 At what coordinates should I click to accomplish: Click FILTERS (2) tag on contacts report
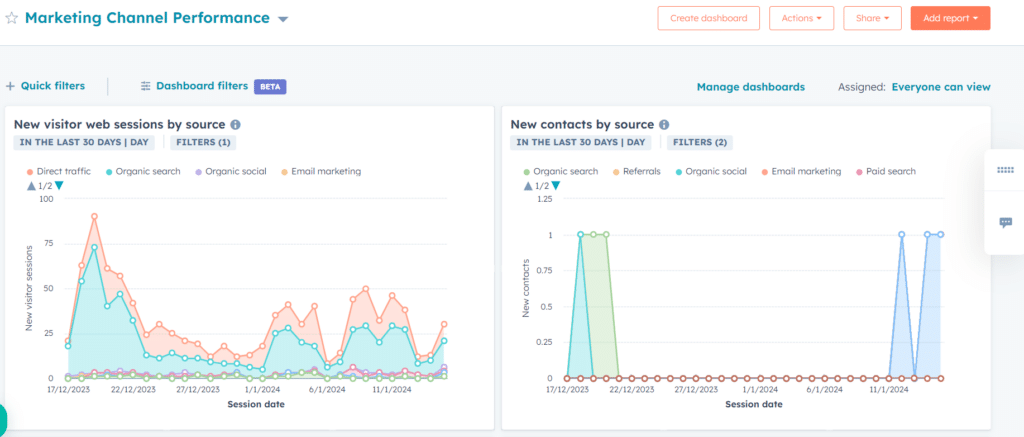coord(701,143)
